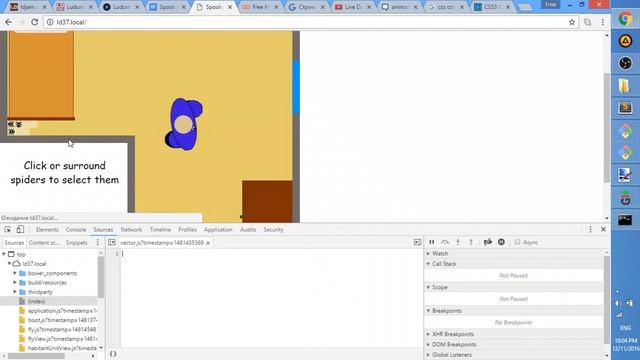Open the DevTools customize three-dot menu
Image resolution: width=640 pixels, height=360 pixels.
click(x=590, y=229)
